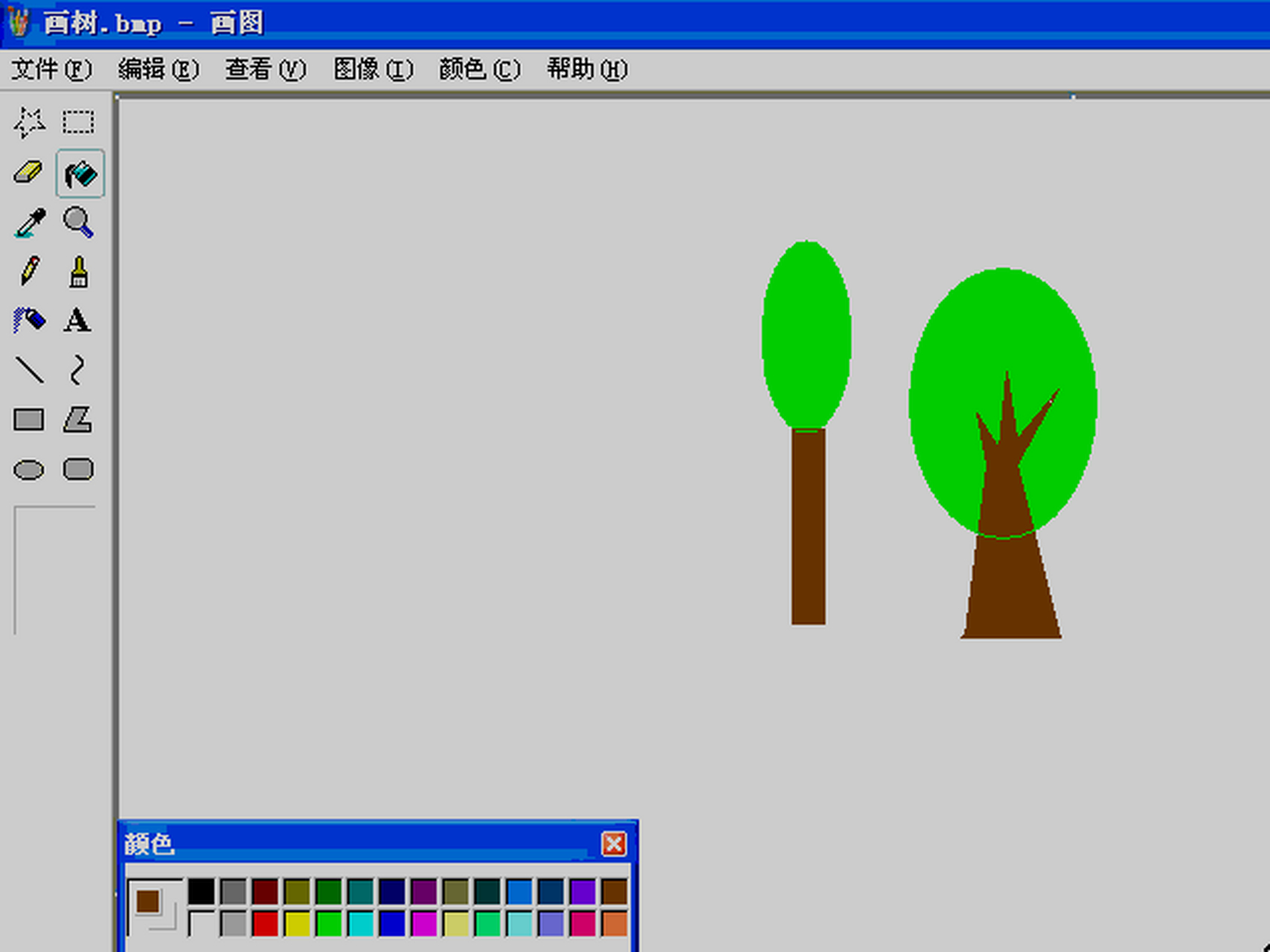Choose the Brush tool
Image resolution: width=1270 pixels, height=952 pixels.
78,272
